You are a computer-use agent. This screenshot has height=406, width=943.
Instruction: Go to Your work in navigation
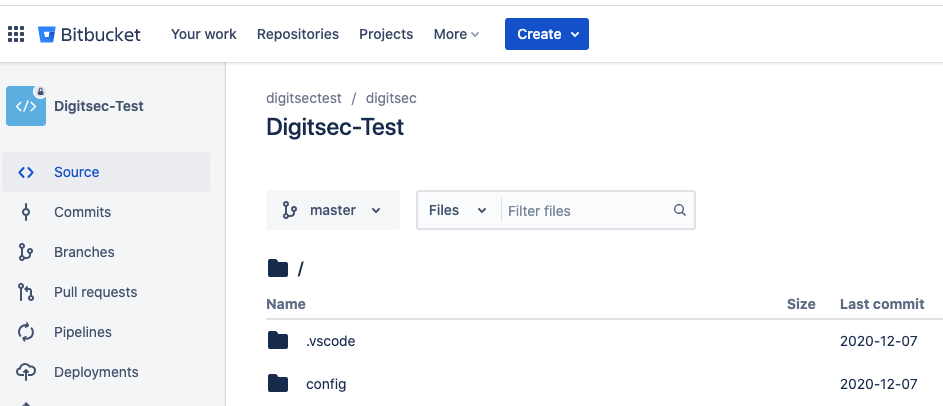(204, 34)
